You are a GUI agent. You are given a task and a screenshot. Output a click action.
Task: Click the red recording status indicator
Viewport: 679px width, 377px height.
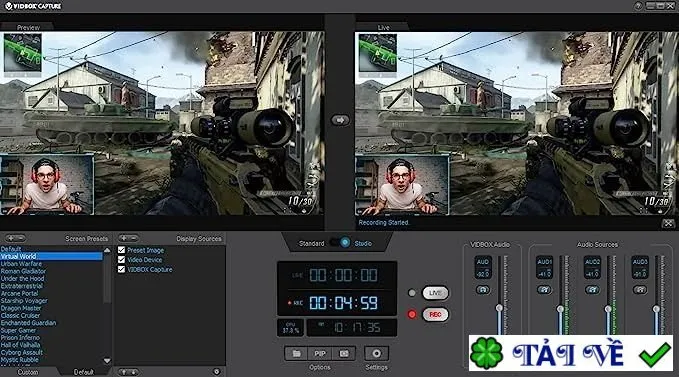pos(412,314)
